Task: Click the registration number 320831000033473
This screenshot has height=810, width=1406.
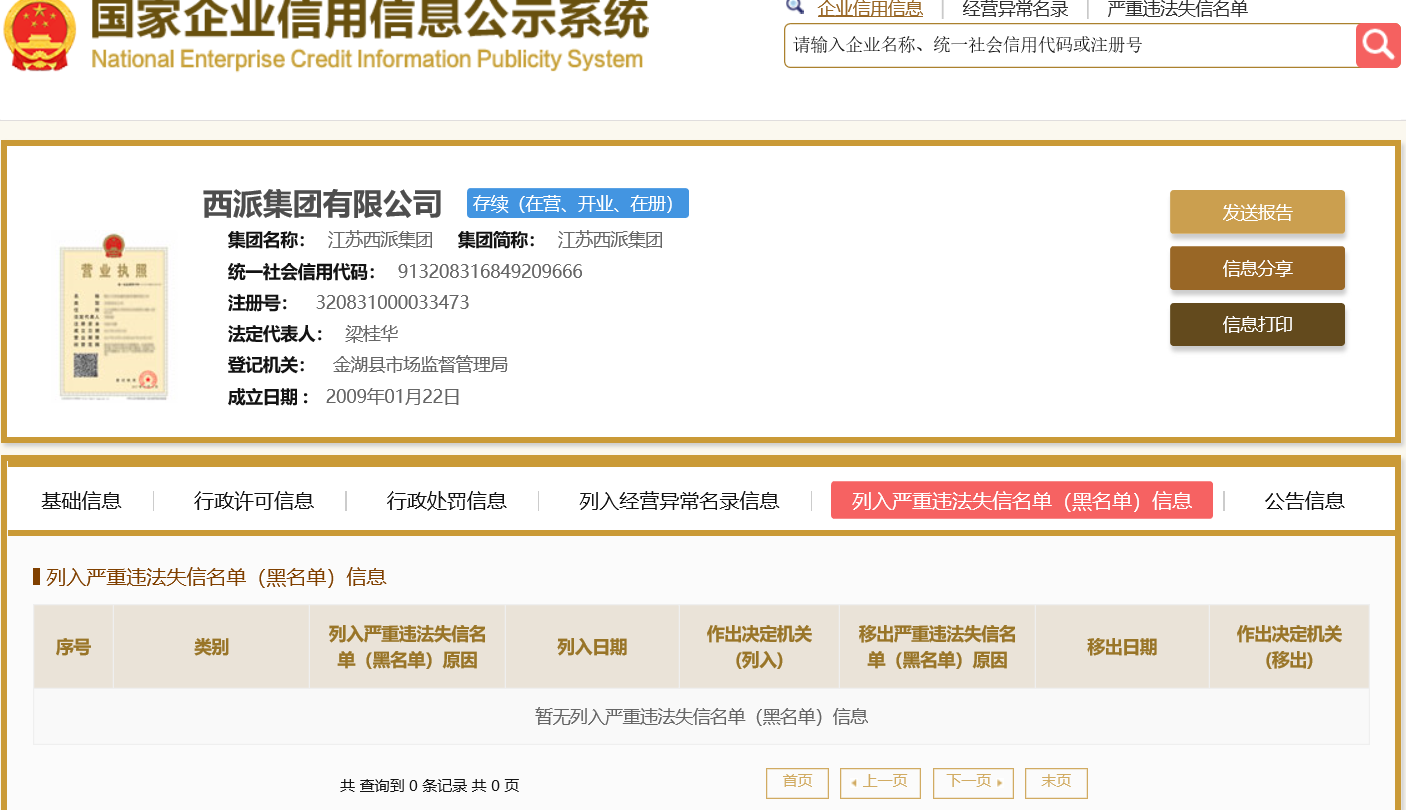Action: point(392,303)
